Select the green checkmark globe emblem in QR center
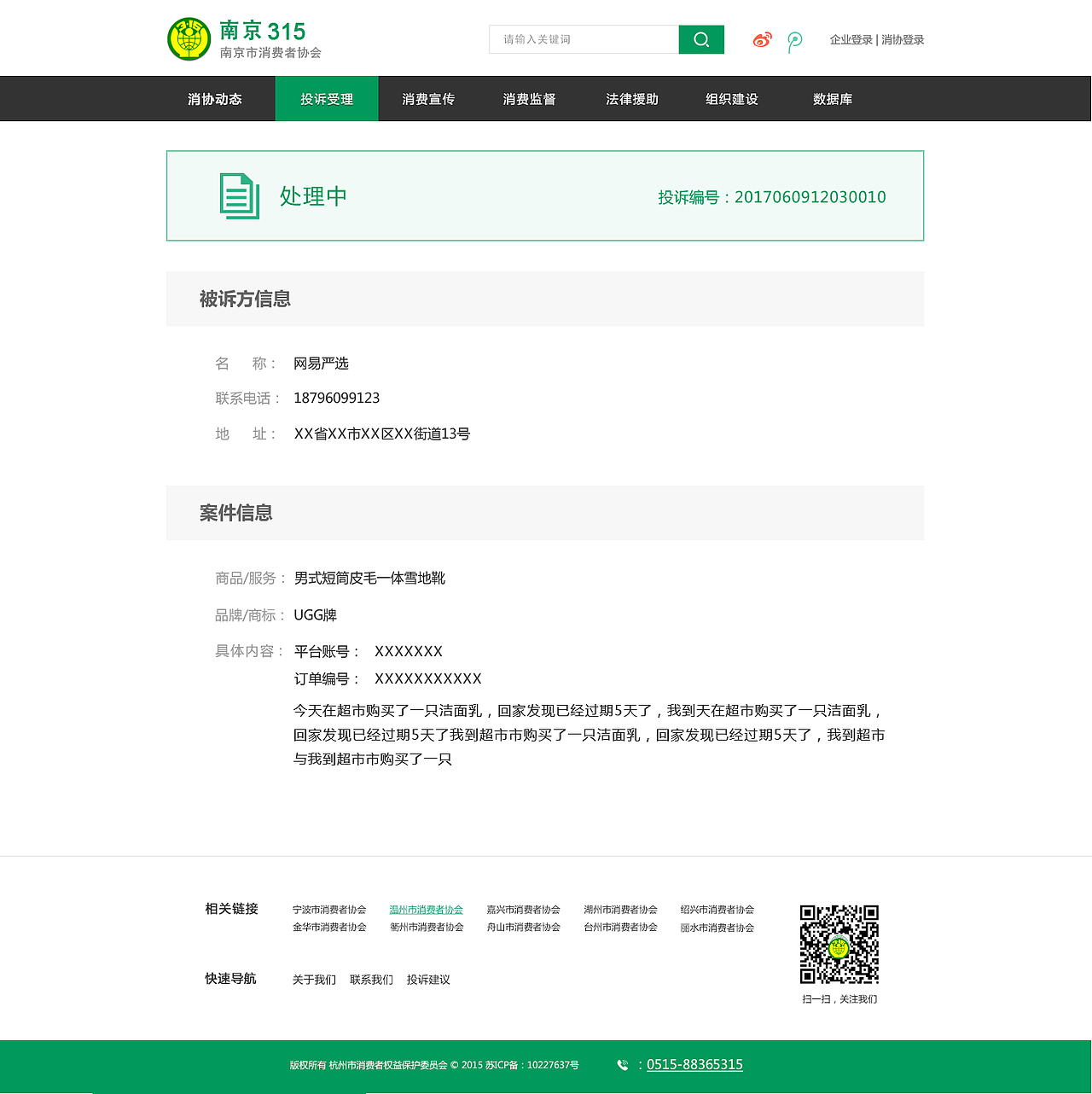The height and width of the screenshot is (1094, 1092). 839,947
